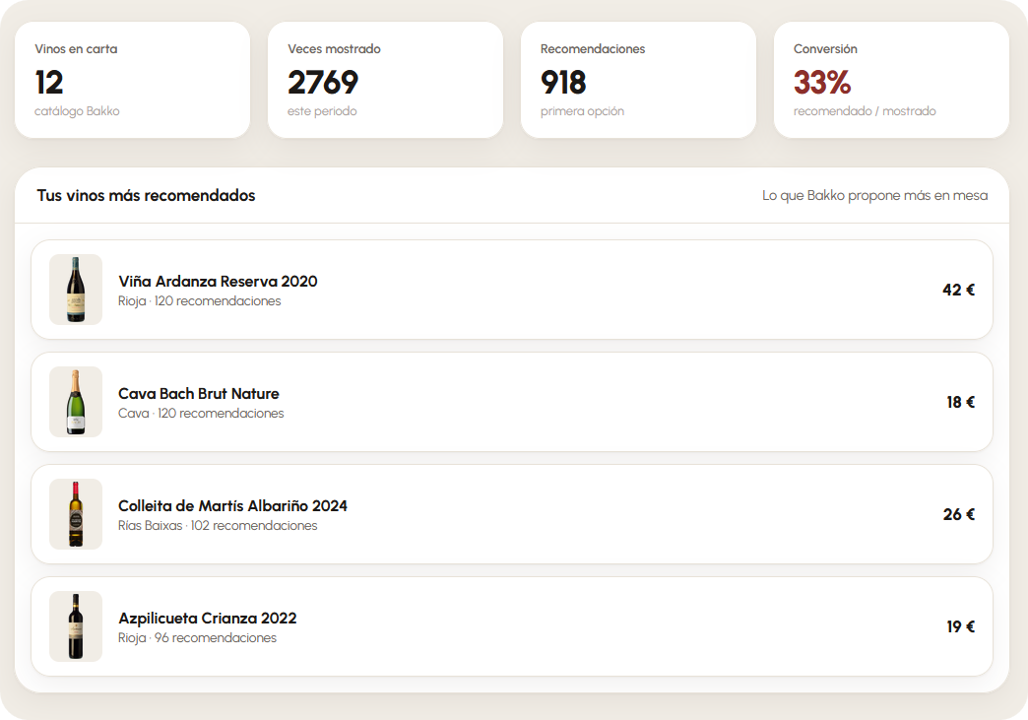Click the 'Rioja · 96 recomendaciones' subtitle
Screen dimensions: 1028x720
(x=197, y=637)
